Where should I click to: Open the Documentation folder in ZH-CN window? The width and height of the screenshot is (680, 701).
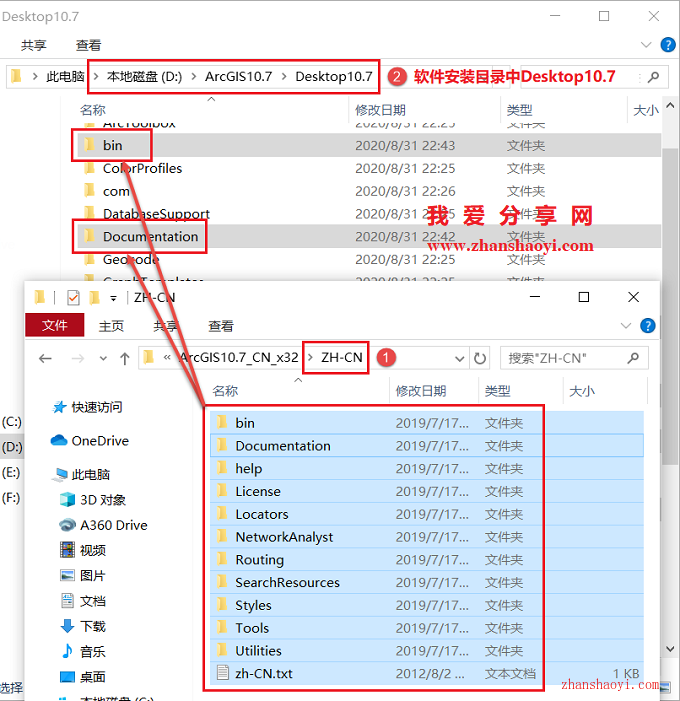(x=427, y=445)
